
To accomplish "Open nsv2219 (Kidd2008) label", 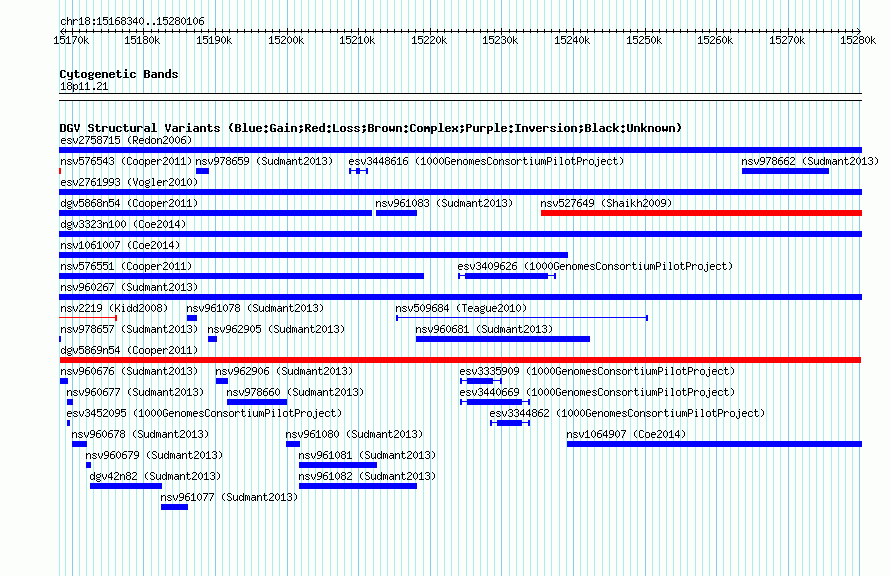I will (x=114, y=308).
